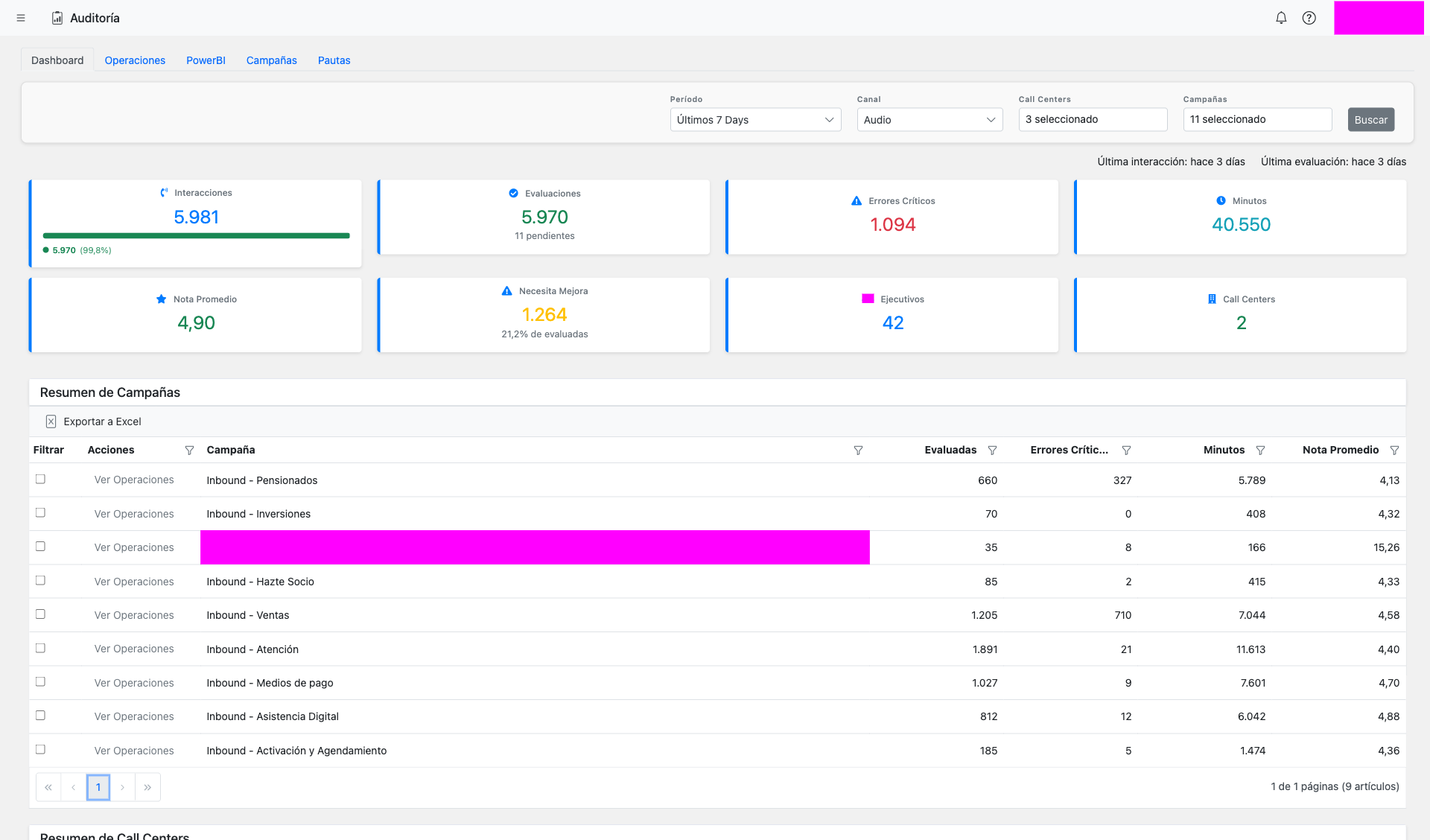Open the help question mark icon
Viewport: 1430px width, 840px height.
point(1309,17)
